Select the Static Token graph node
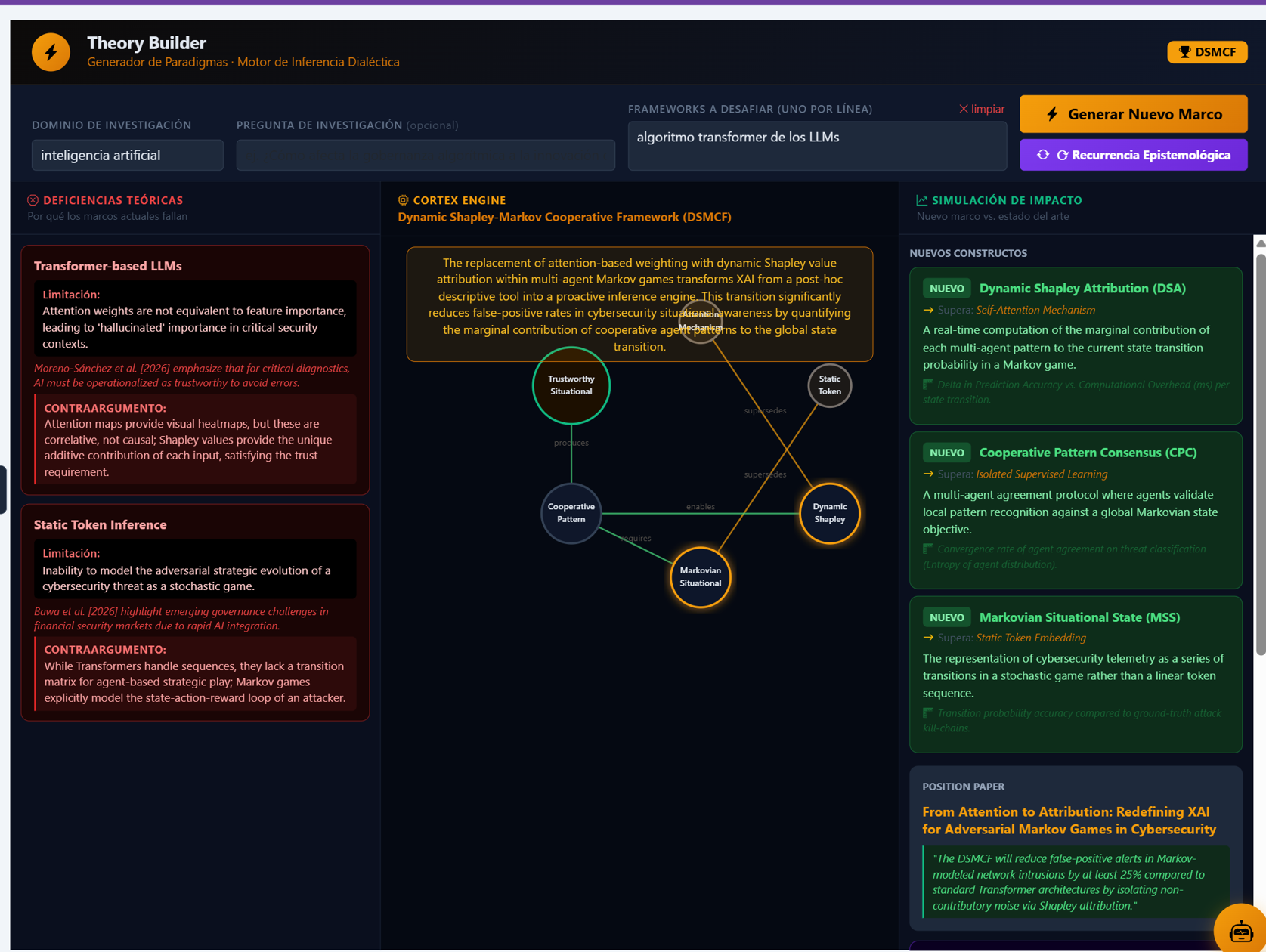This screenshot has width=1266, height=952. pyautogui.click(x=829, y=385)
